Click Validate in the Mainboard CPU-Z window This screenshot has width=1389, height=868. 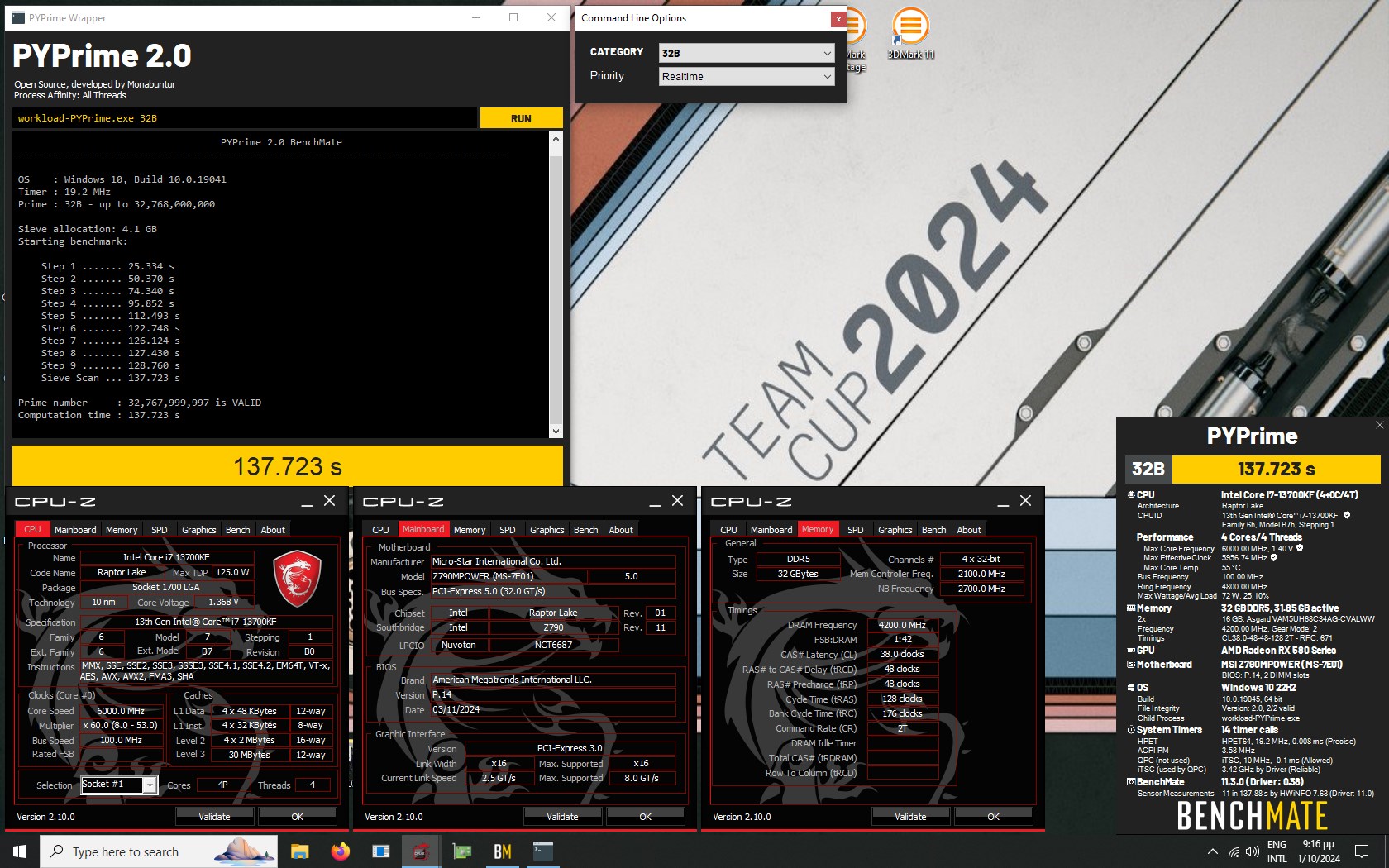[x=562, y=817]
